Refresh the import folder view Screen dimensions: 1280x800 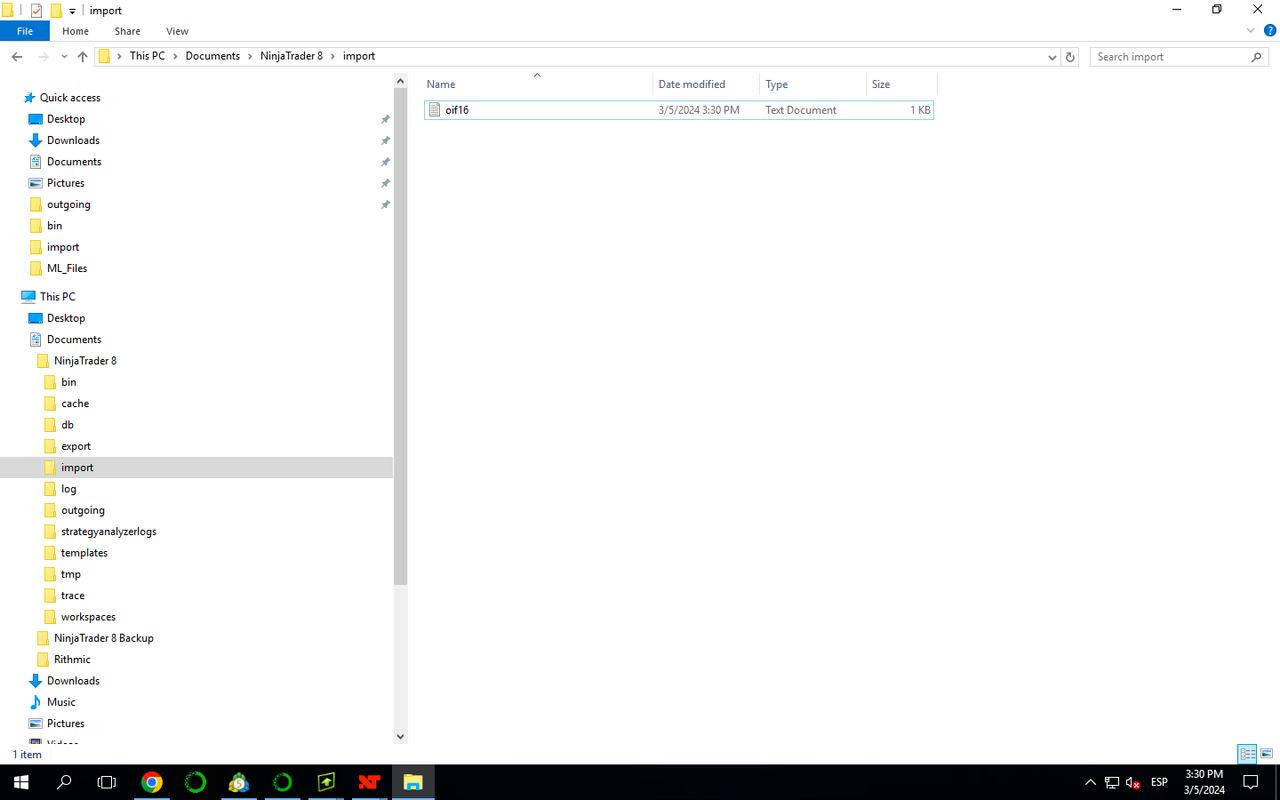point(1070,57)
